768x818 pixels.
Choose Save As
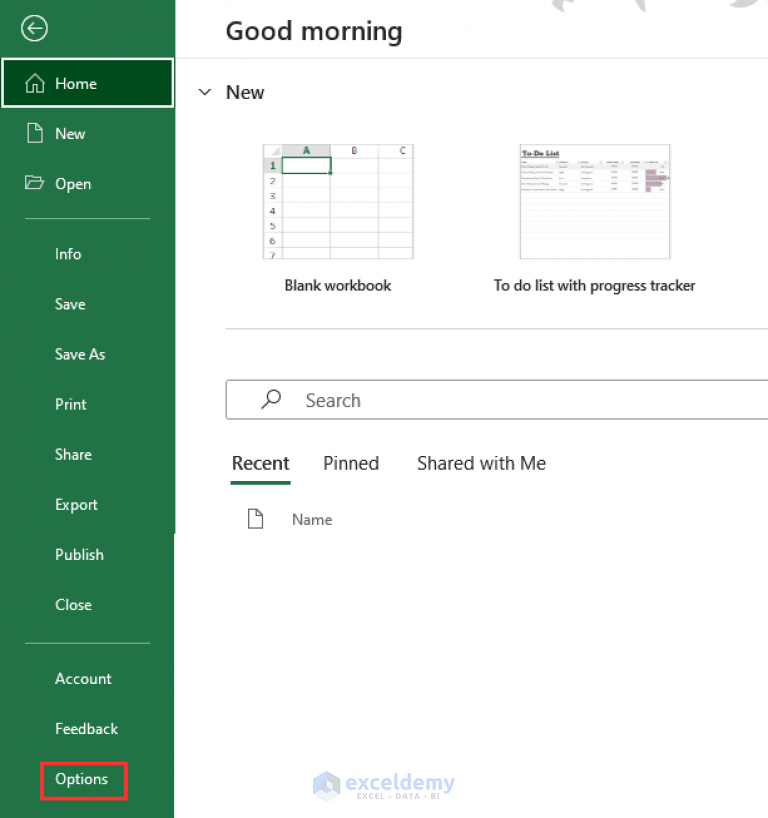[x=80, y=354]
